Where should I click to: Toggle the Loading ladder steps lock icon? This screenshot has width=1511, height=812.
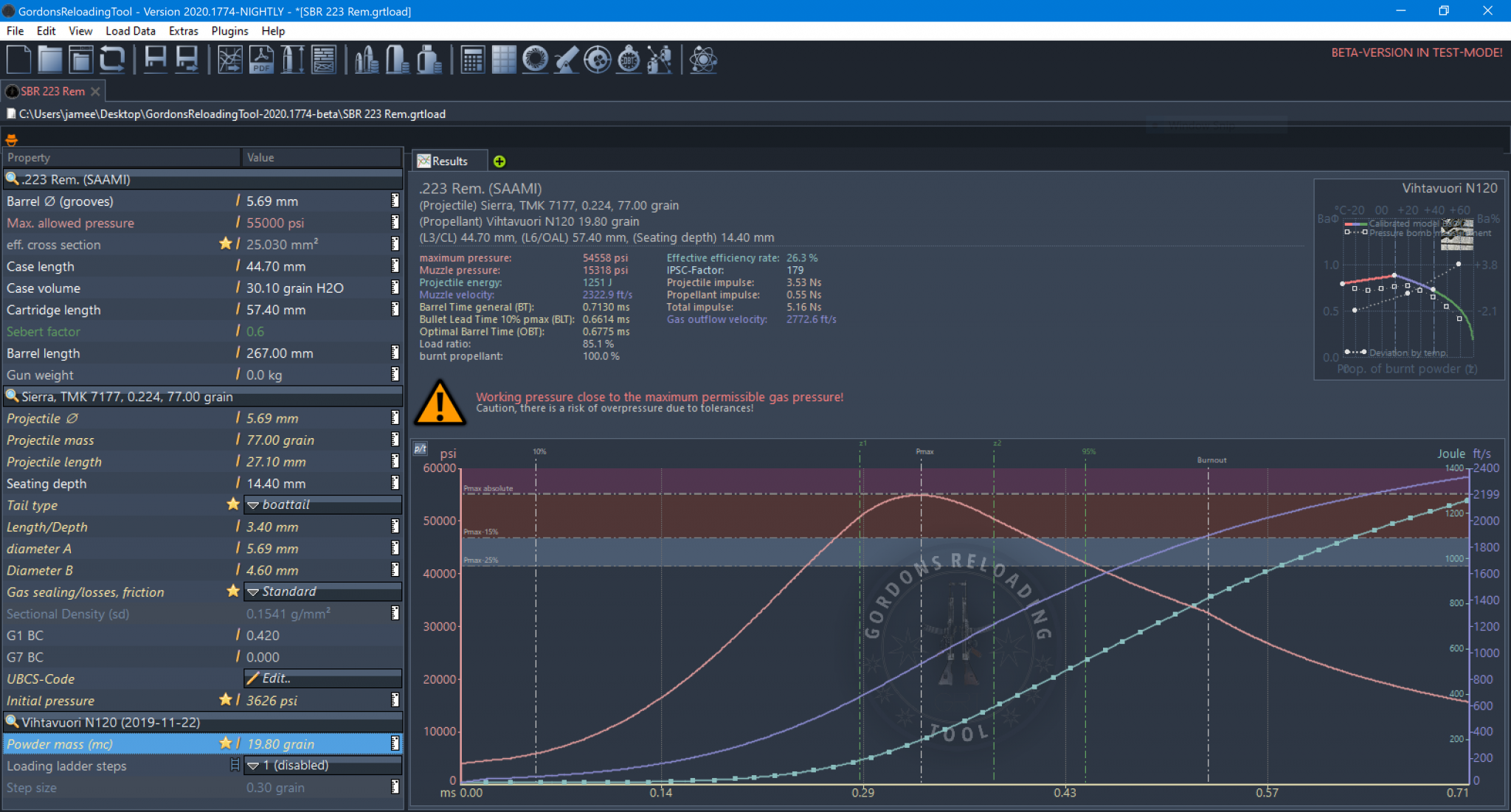(x=235, y=766)
